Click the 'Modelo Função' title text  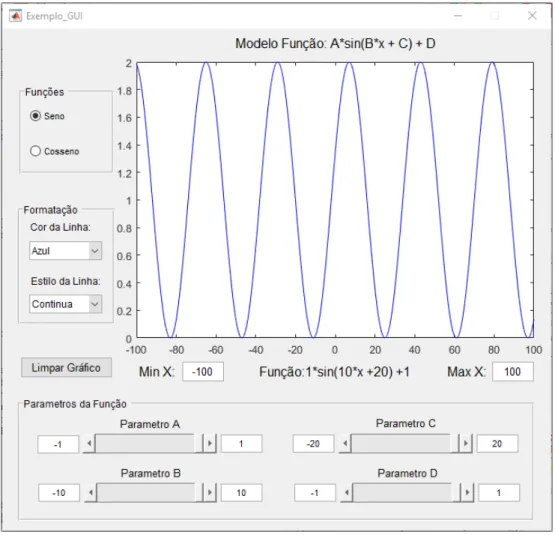[336, 44]
